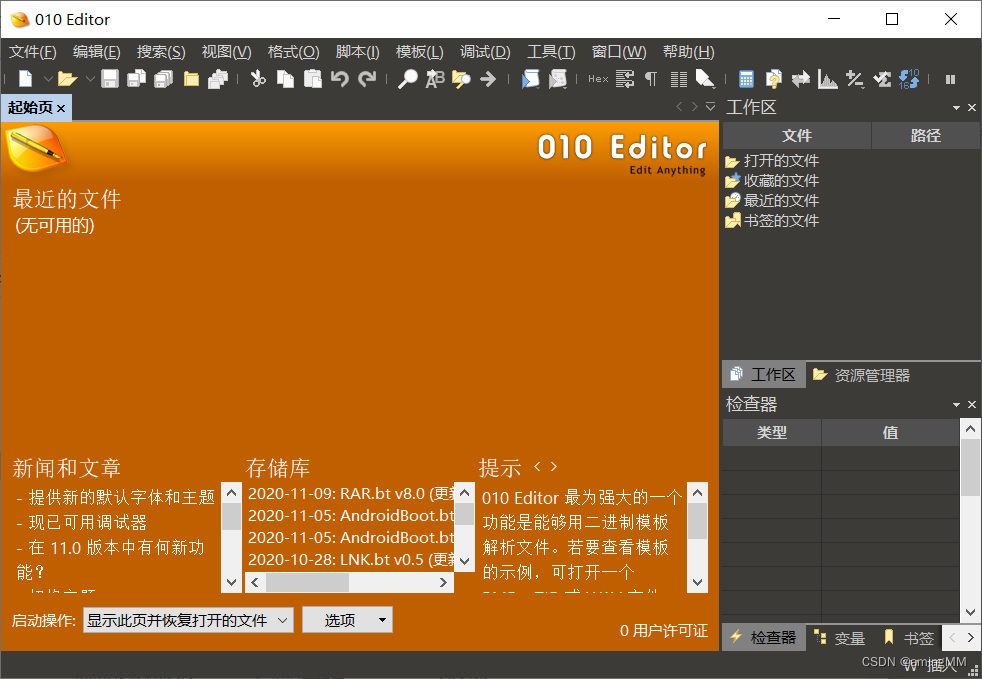This screenshot has width=982, height=679.
Task: Click the Run Script icon
Action: click(x=530, y=79)
